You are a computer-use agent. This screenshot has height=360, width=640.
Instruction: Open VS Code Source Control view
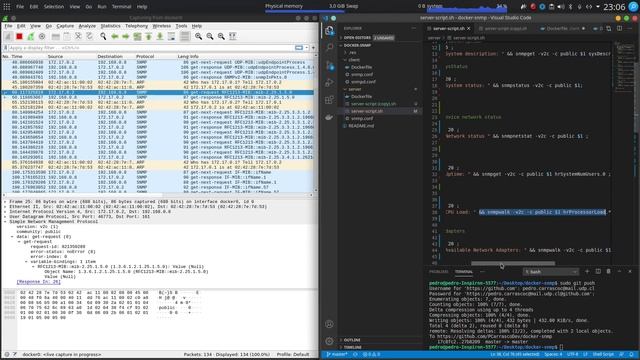point(329,65)
